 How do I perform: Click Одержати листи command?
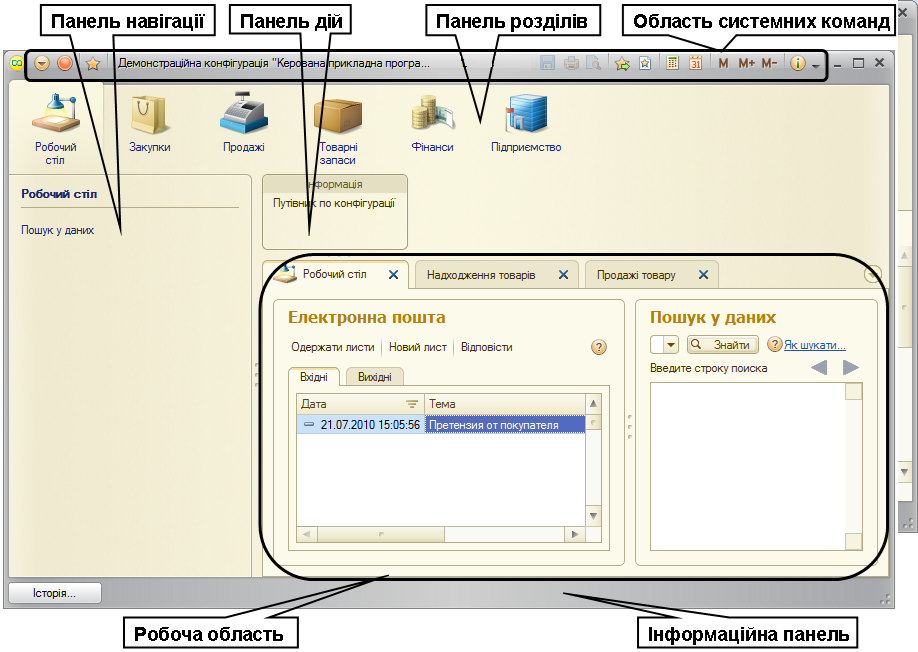pos(333,347)
